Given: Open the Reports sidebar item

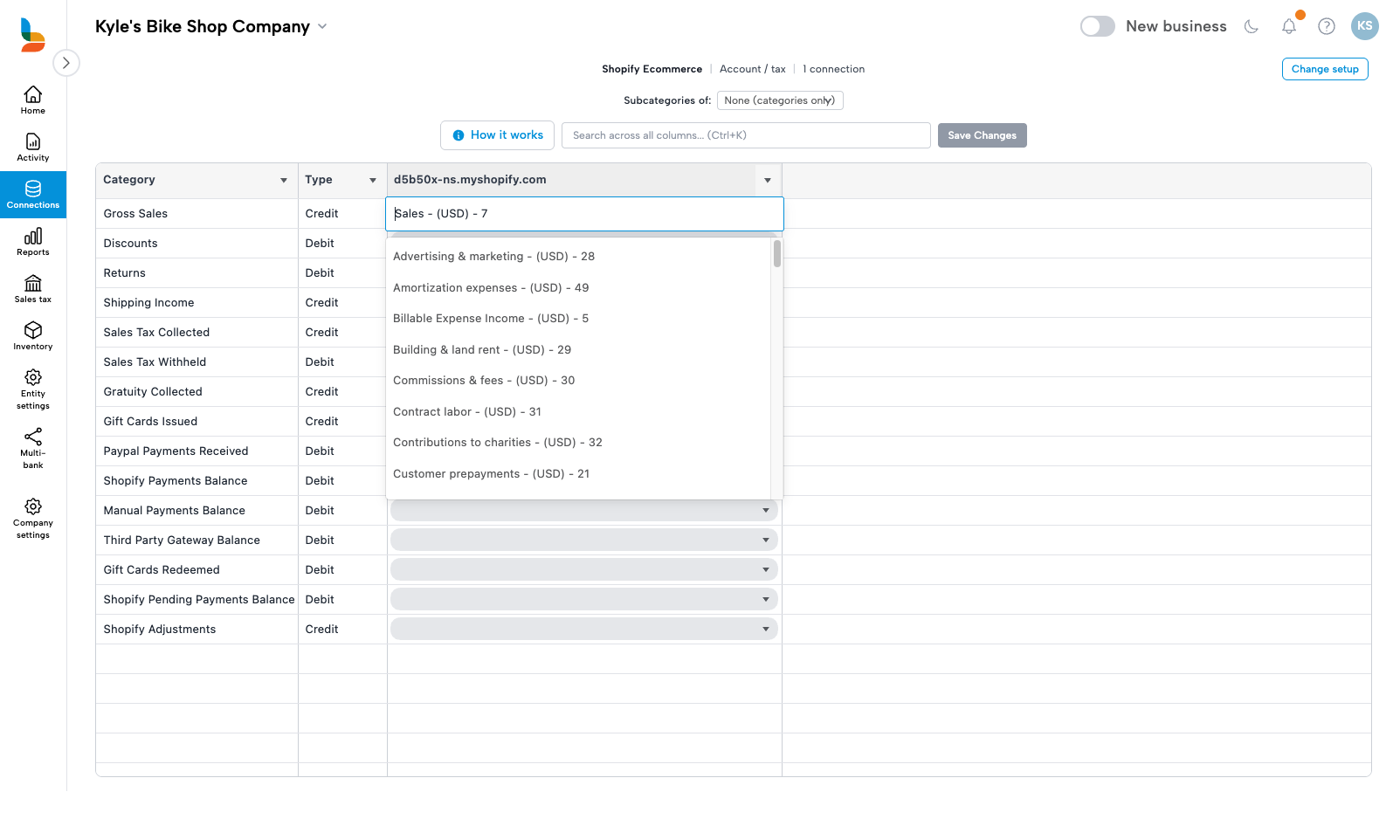Looking at the screenshot, I should tap(33, 242).
